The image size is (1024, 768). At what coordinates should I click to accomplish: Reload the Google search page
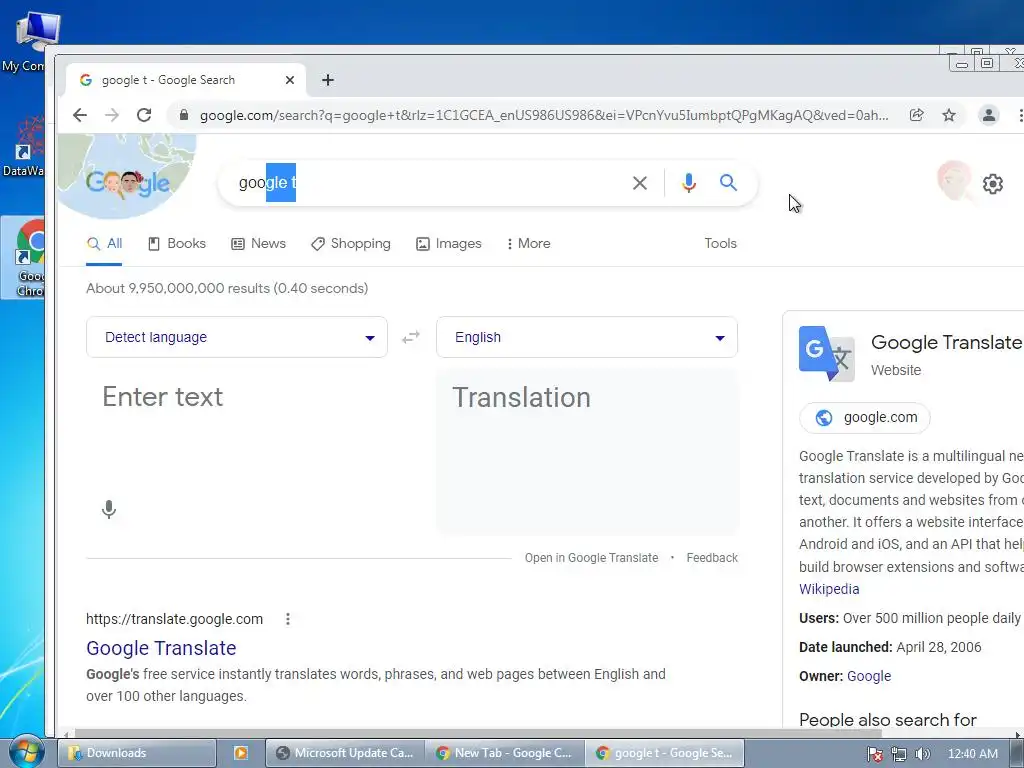(x=144, y=116)
